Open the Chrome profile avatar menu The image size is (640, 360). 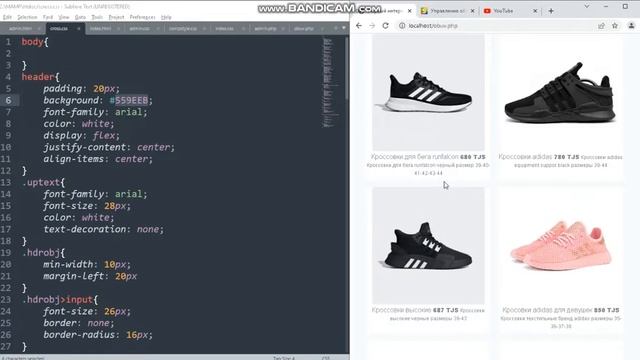point(631,26)
